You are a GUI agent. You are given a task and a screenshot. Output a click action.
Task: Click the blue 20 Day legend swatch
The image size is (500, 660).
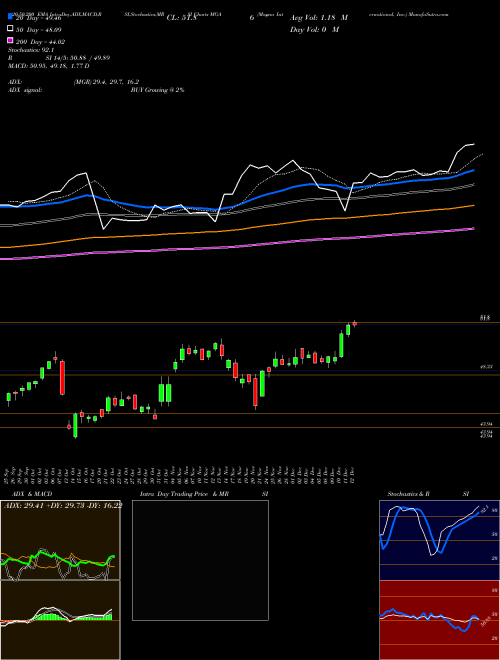(x=10, y=17)
